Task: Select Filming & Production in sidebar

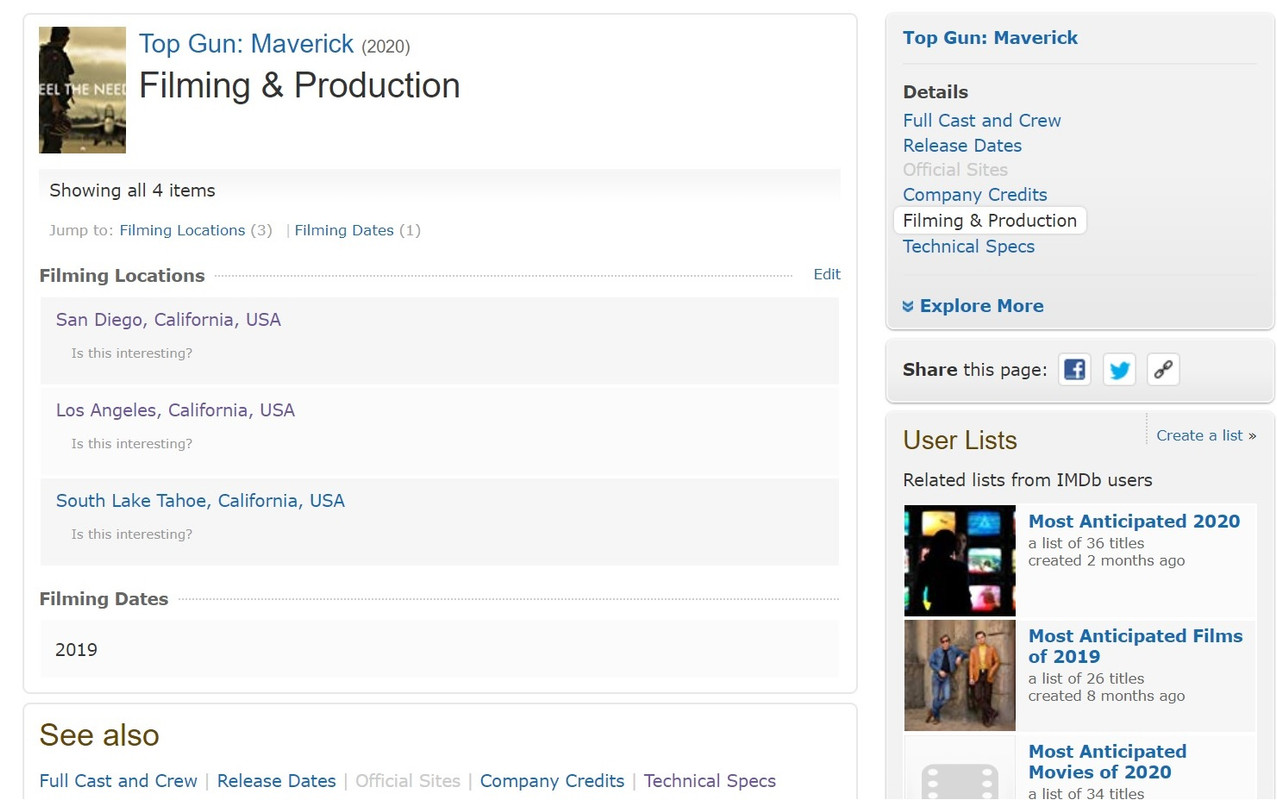Action: (x=990, y=221)
